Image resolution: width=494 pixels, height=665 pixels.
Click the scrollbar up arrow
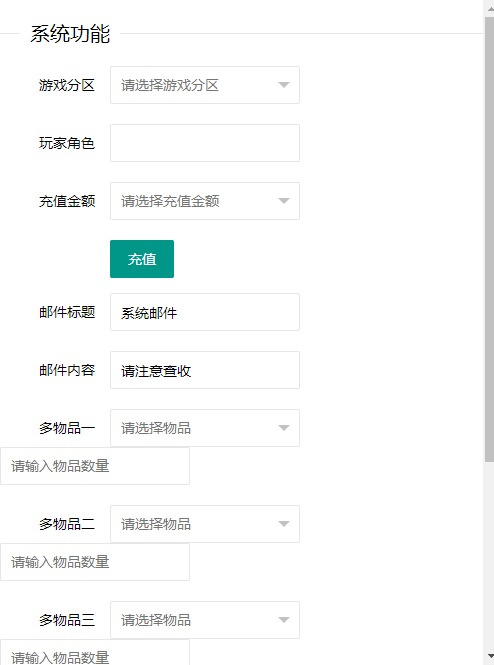489,8
